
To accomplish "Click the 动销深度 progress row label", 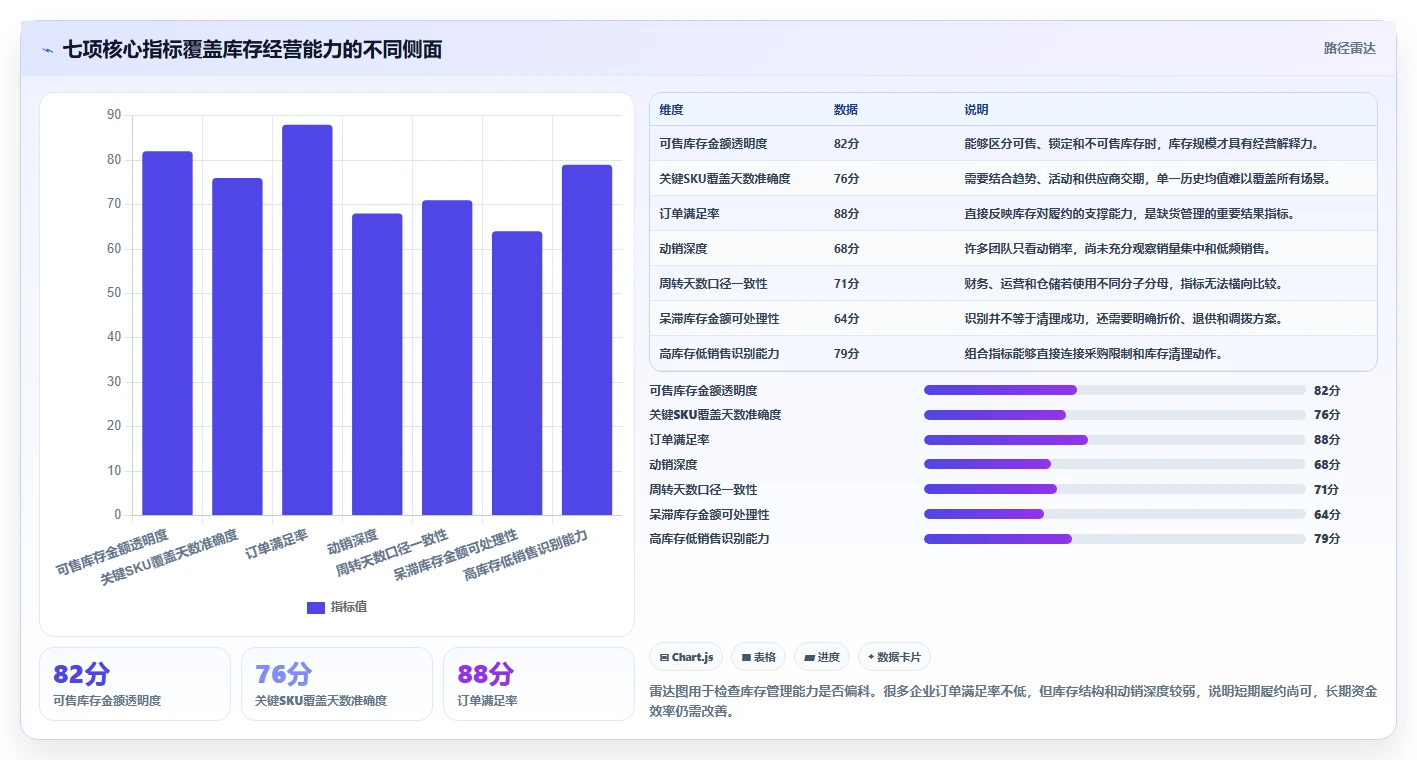I will pos(673,465).
